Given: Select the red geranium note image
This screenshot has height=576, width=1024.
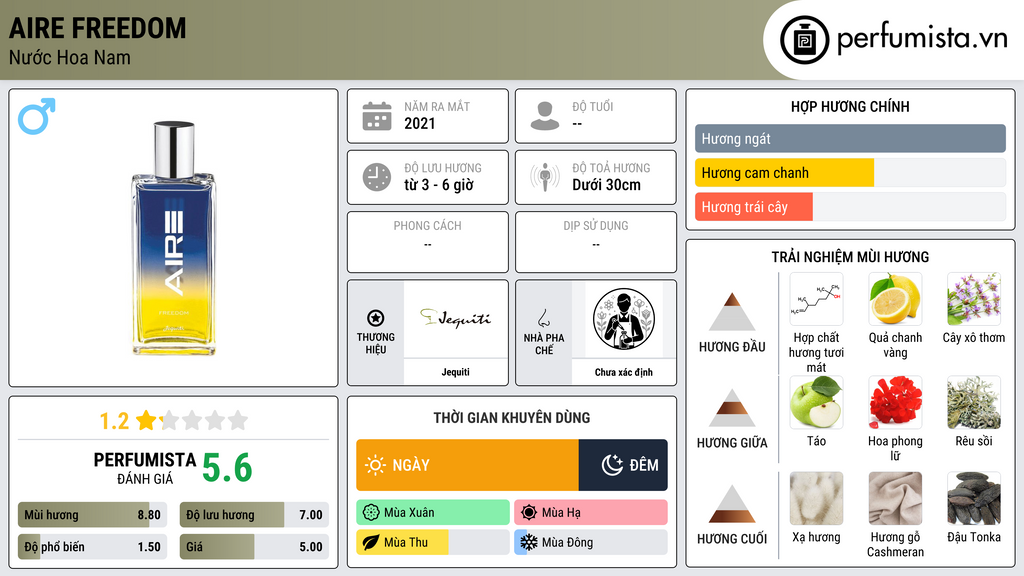Looking at the screenshot, I should 895,402.
